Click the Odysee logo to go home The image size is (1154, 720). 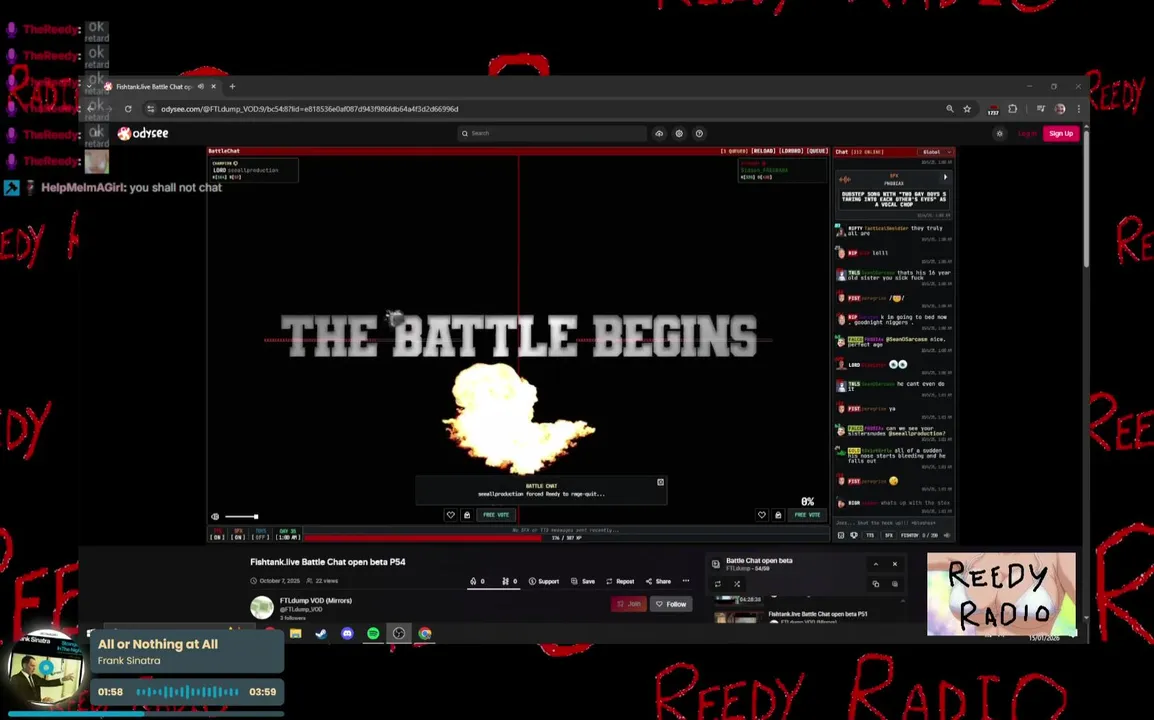click(x=144, y=133)
